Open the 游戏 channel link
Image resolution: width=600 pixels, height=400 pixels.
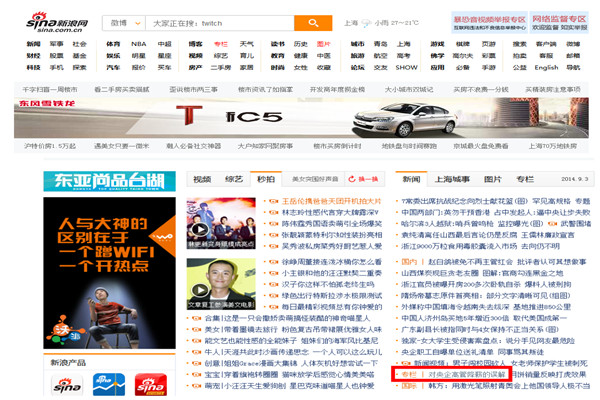tap(437, 44)
